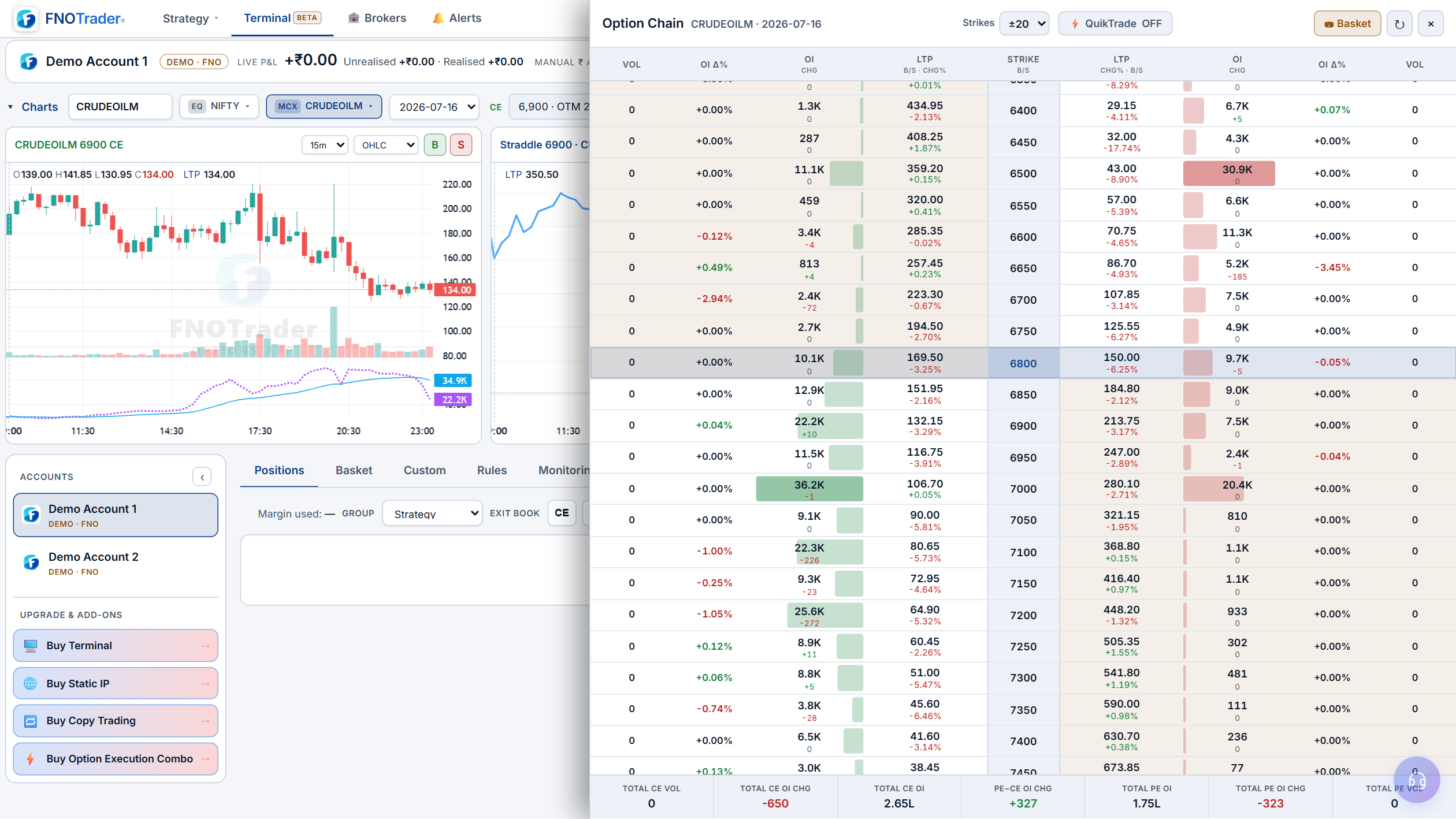Open the 6,900 OTM strike selector
The image size is (1456, 819).
coord(549,107)
